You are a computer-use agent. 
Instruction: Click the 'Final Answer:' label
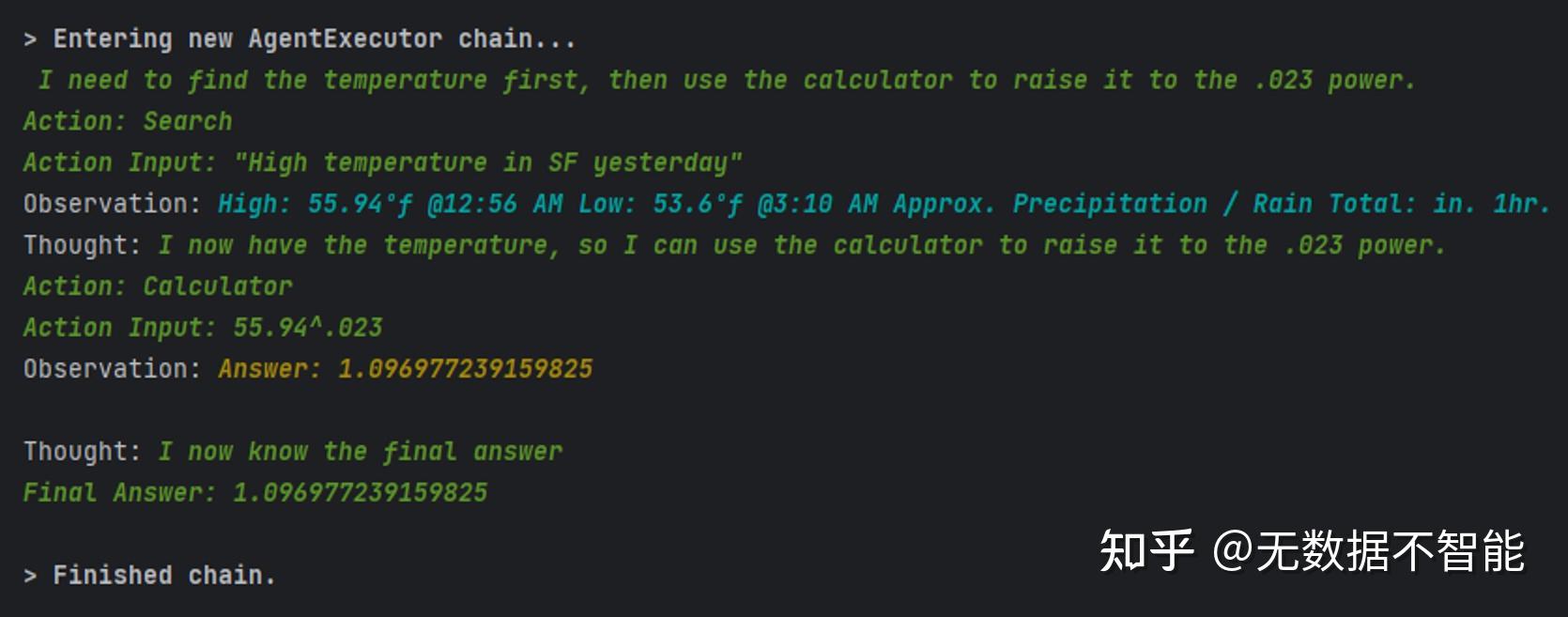[120, 493]
